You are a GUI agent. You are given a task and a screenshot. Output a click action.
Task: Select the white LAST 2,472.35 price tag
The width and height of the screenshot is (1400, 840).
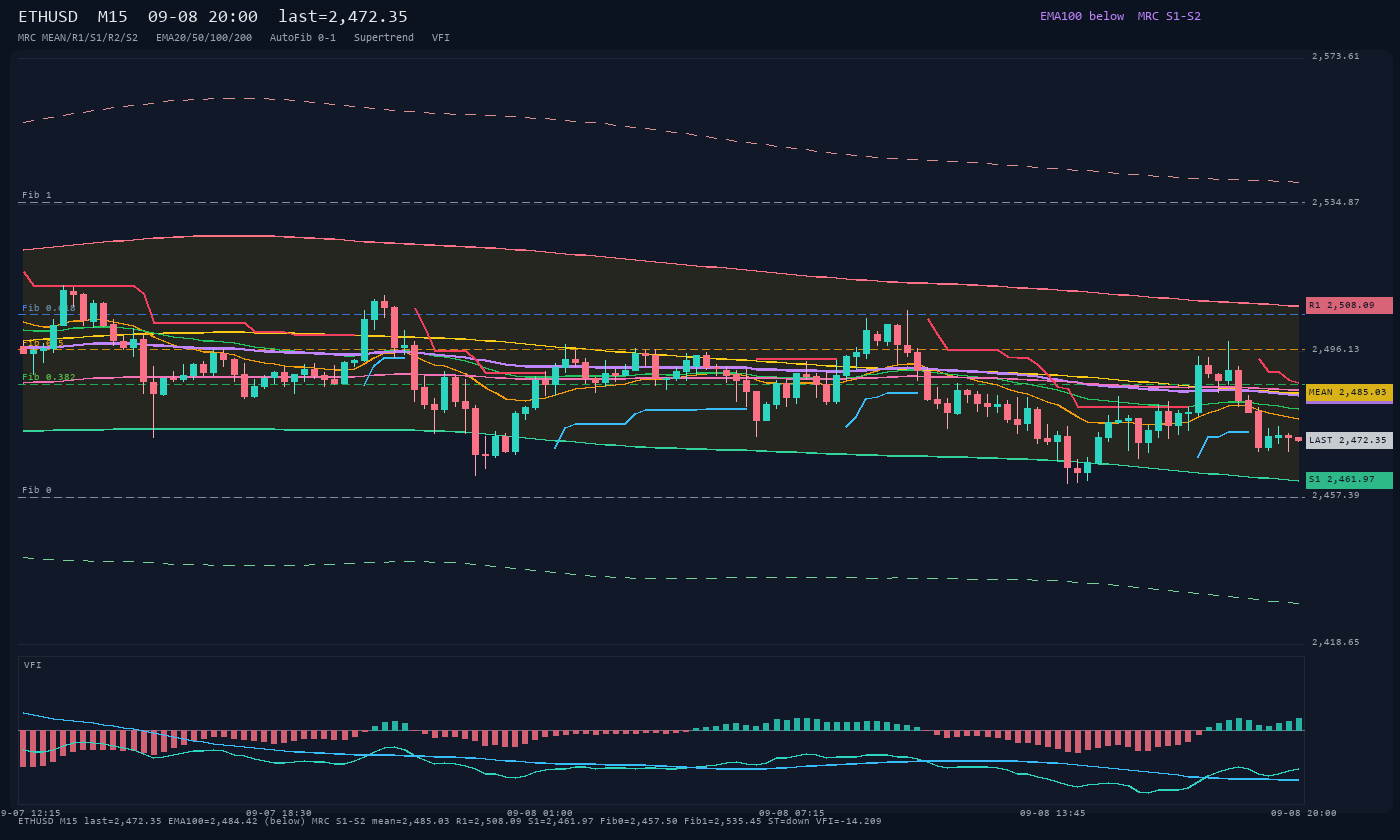pyautogui.click(x=1349, y=440)
